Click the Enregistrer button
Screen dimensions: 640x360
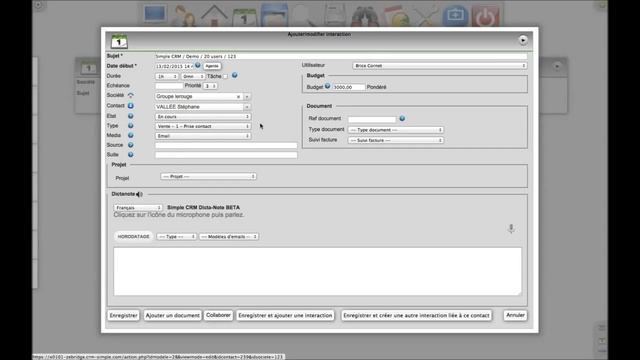point(124,316)
